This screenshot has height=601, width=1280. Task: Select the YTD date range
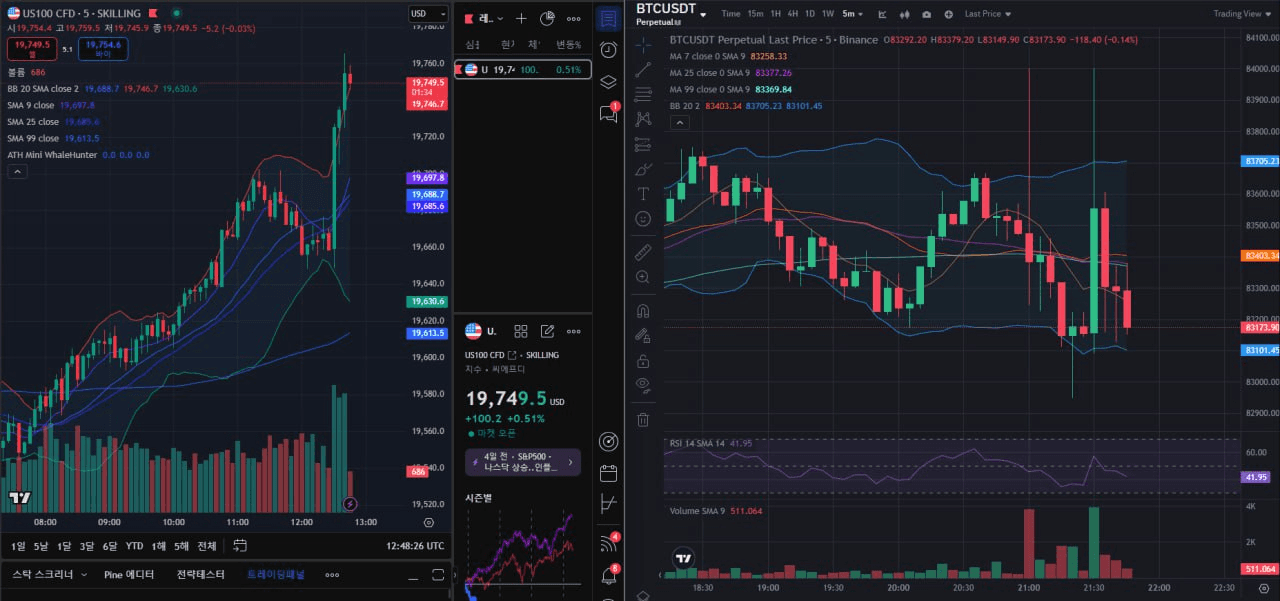click(x=133, y=546)
